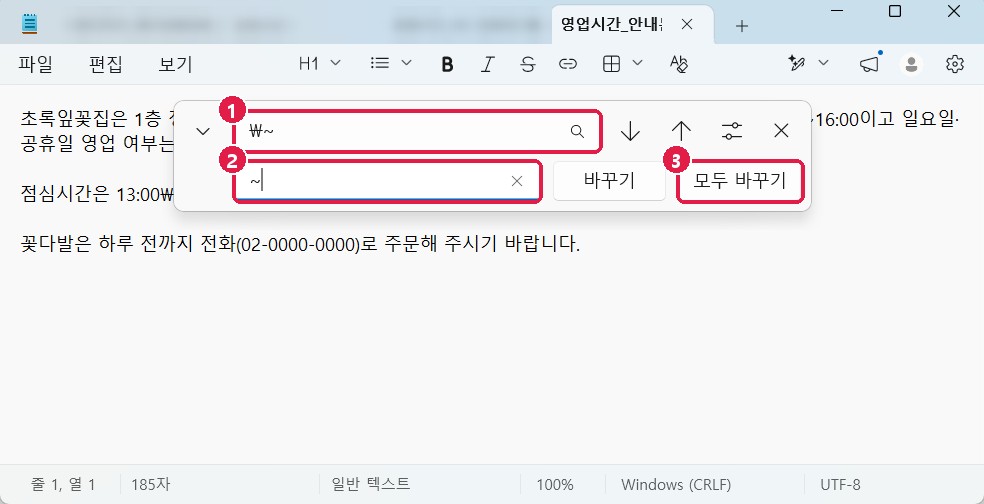Click the 바꾸기 button
Image resolution: width=984 pixels, height=504 pixels.
pyautogui.click(x=609, y=181)
